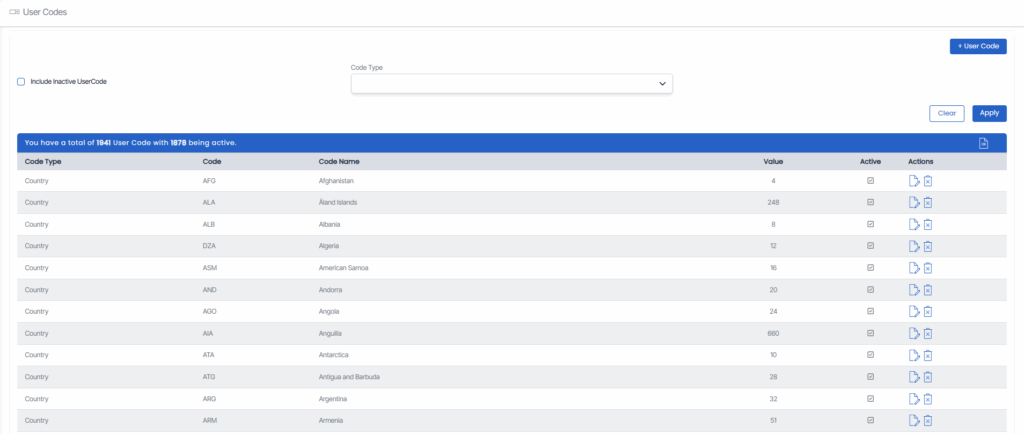Image resolution: width=1024 pixels, height=434 pixels.
Task: Delete the Antarctica user code
Action: [928, 355]
